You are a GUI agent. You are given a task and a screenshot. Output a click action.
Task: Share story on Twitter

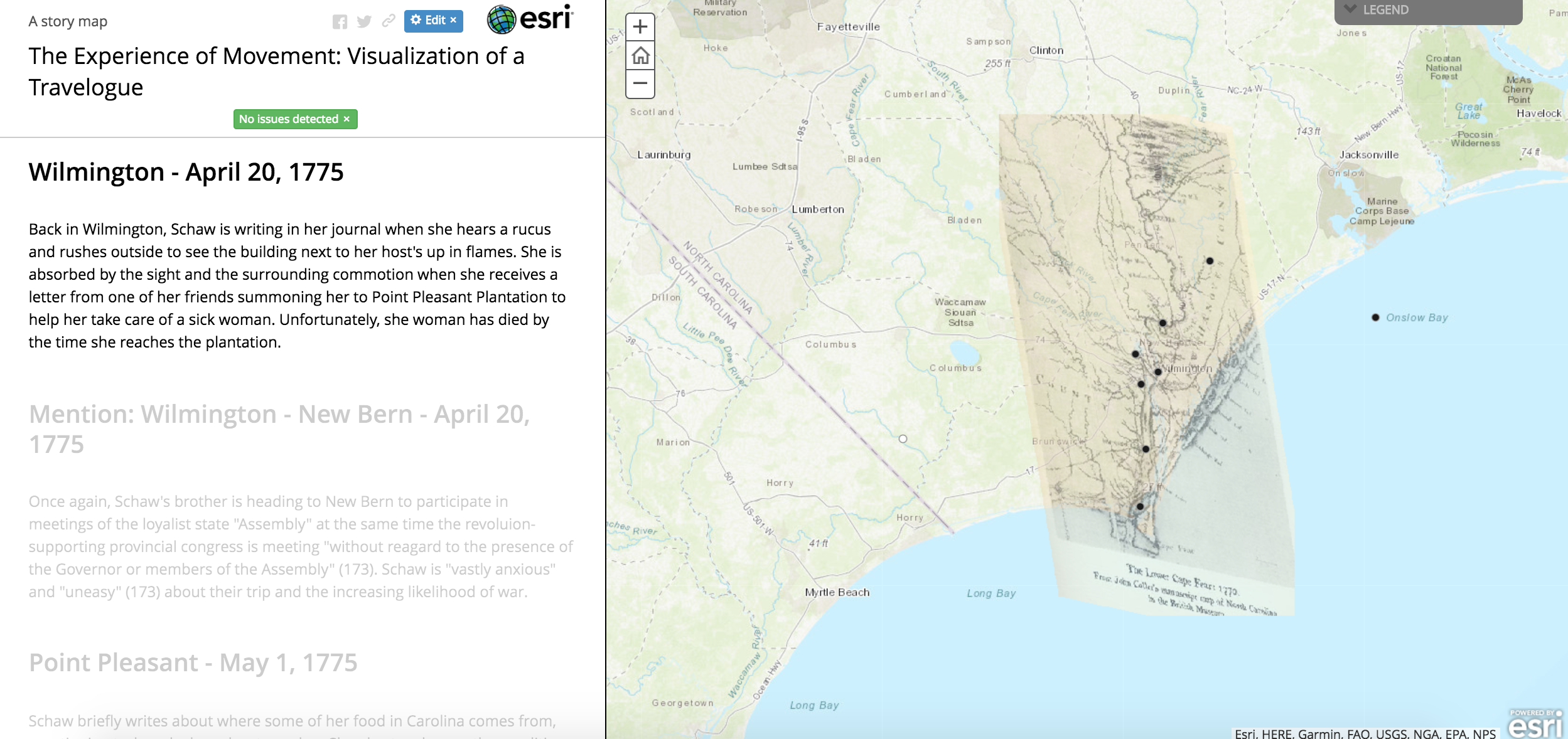364,22
